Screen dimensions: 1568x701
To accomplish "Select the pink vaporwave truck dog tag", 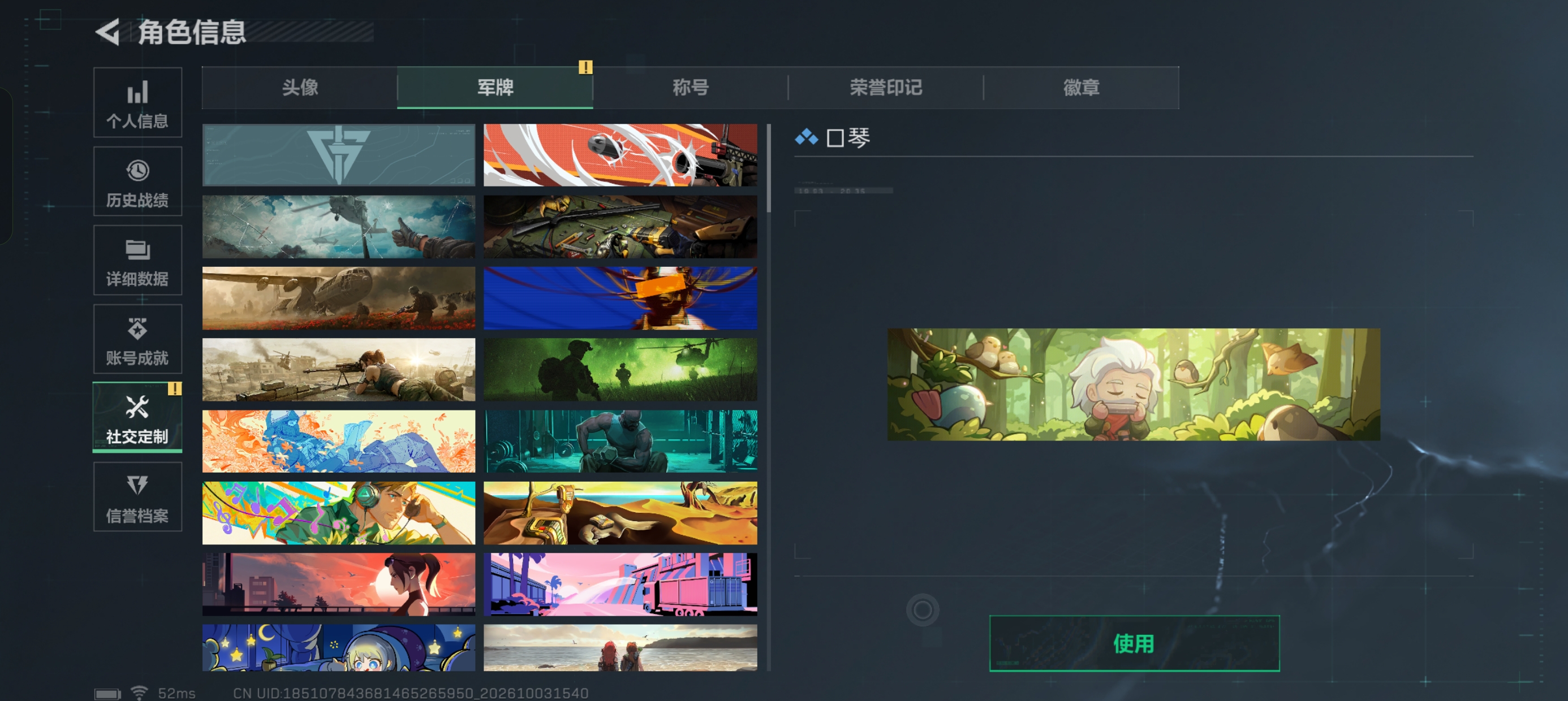I will click(621, 584).
